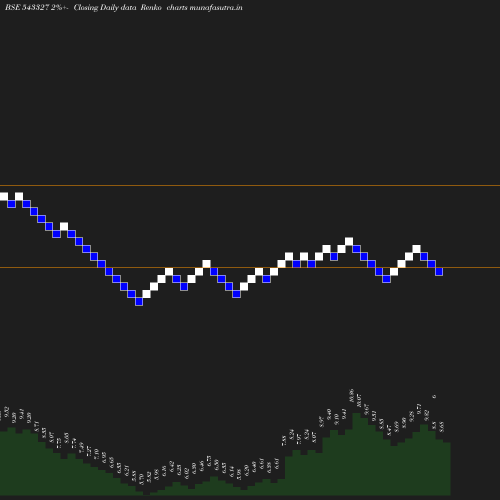Screen dimensions: 500x500
Task: Click the word 'Renko' in the header
Action: click(x=151, y=8)
